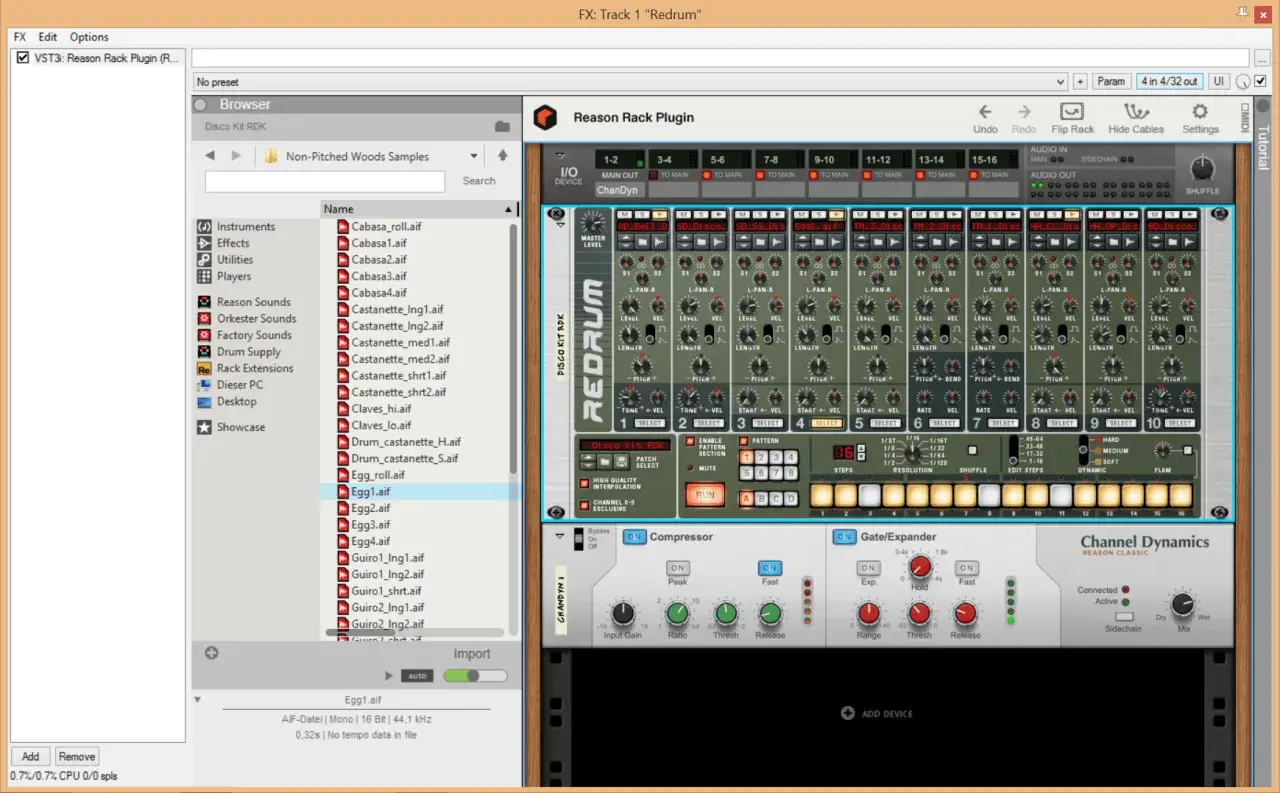The width and height of the screenshot is (1280, 793).
Task: Flip the rack with Flip Rack icon
Action: 1072,112
